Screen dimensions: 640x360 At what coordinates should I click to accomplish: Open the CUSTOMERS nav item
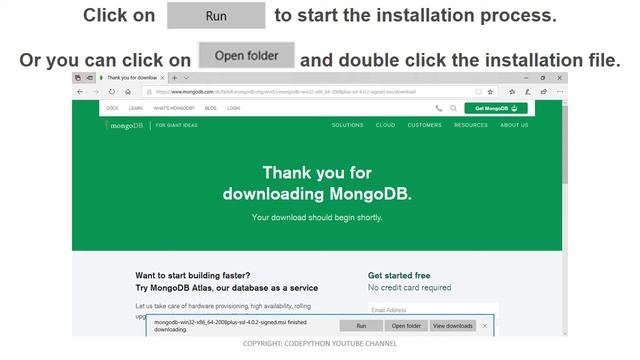coord(424,125)
